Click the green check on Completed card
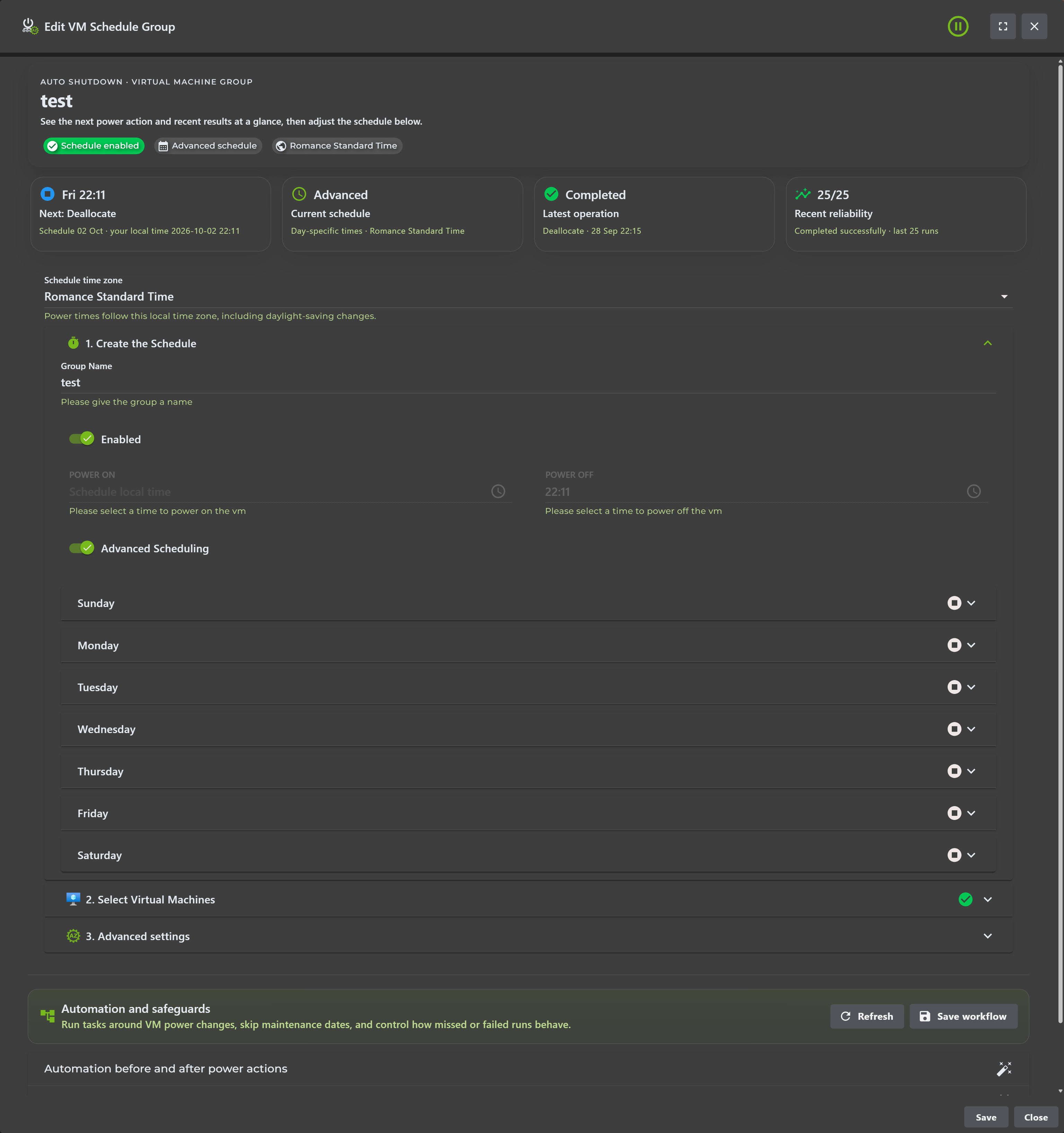This screenshot has width=1064, height=1133. (x=551, y=194)
